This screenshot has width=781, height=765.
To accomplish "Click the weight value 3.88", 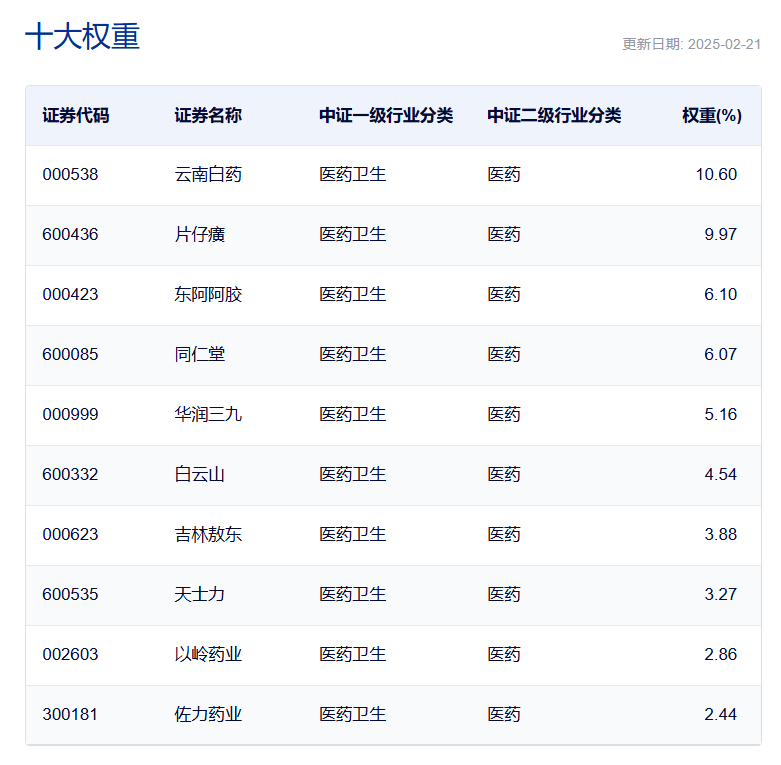I will pyautogui.click(x=720, y=535).
